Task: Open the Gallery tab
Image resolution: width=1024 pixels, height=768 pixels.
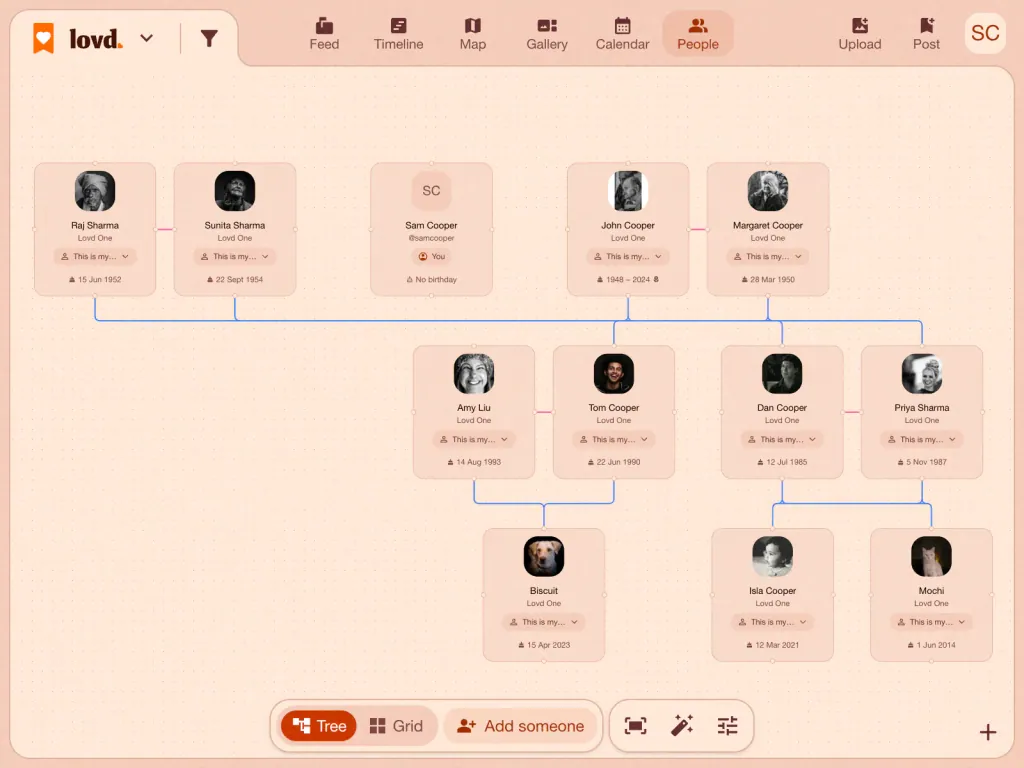Action: pos(547,35)
